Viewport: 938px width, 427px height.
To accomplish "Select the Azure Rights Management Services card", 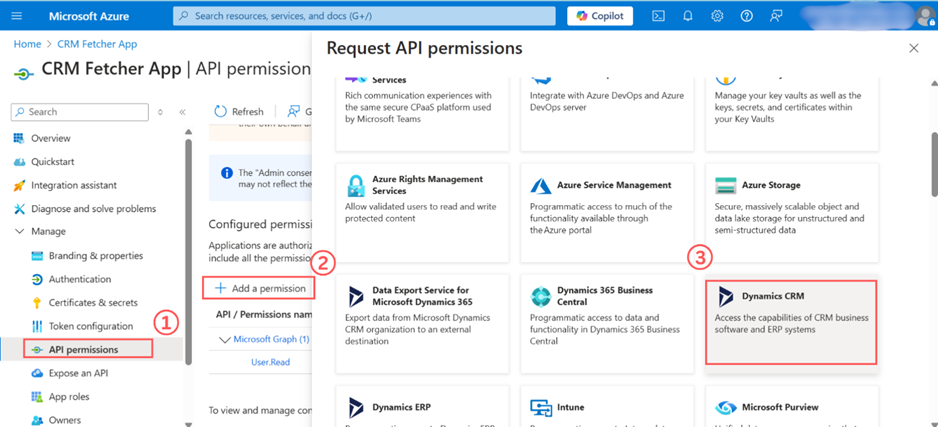I will click(422, 212).
